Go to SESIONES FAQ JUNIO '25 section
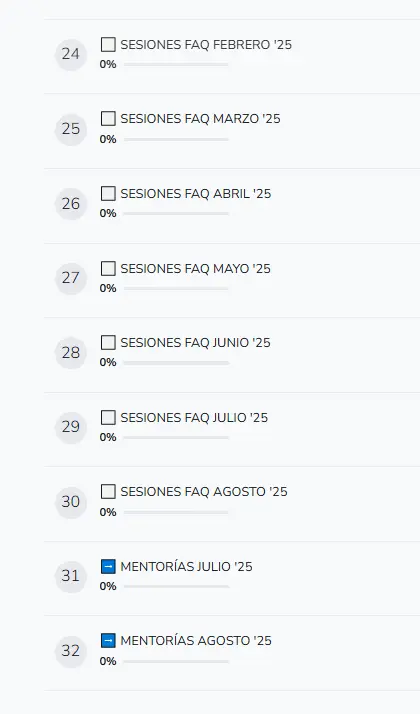 coord(195,342)
